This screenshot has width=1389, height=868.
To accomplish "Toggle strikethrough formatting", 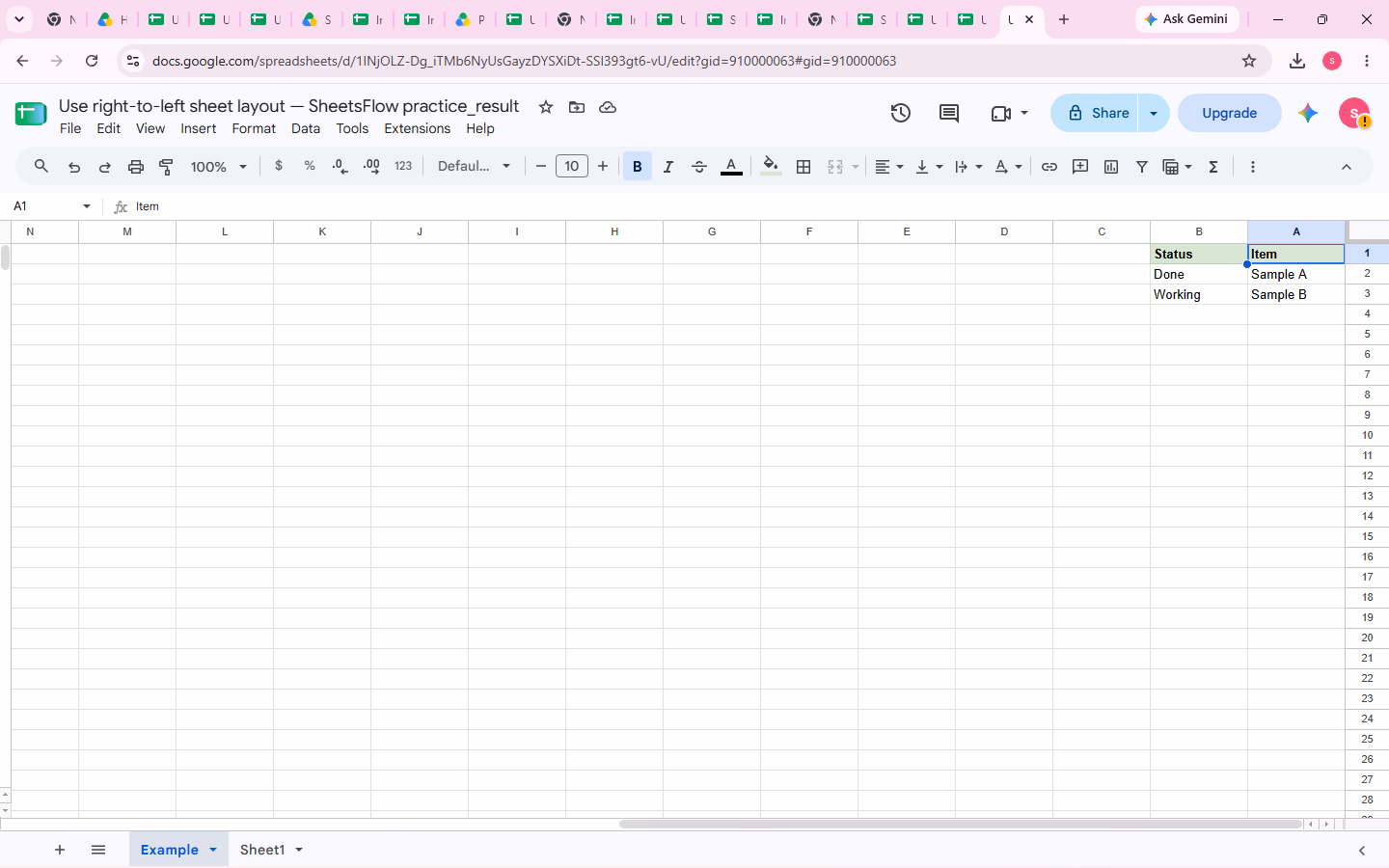I will coord(699,167).
